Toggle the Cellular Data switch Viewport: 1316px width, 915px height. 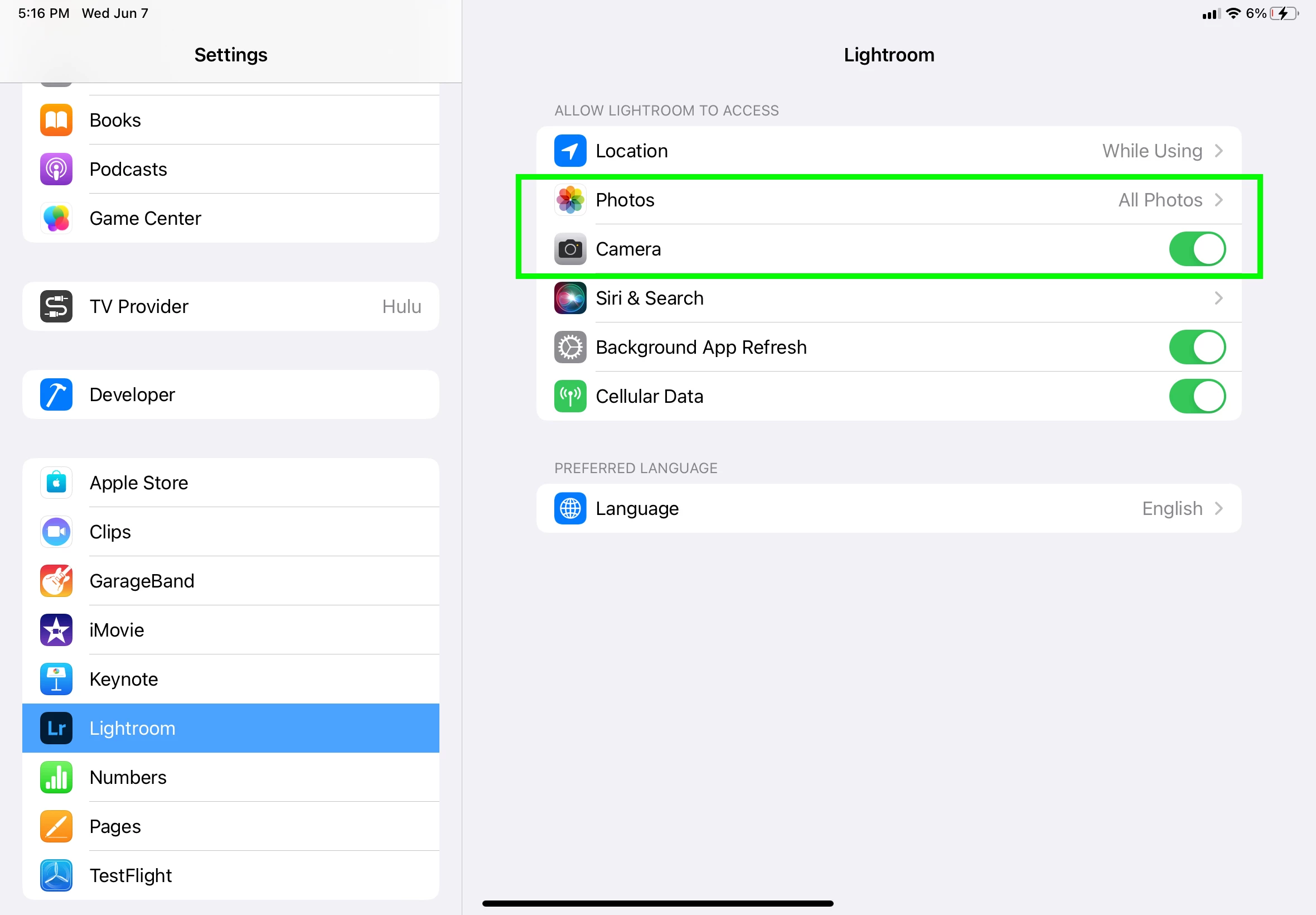(1197, 396)
